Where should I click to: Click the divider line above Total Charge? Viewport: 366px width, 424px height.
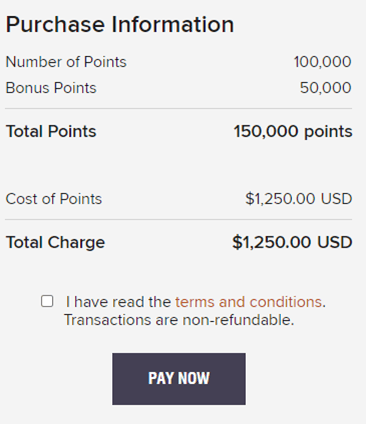coord(178,219)
